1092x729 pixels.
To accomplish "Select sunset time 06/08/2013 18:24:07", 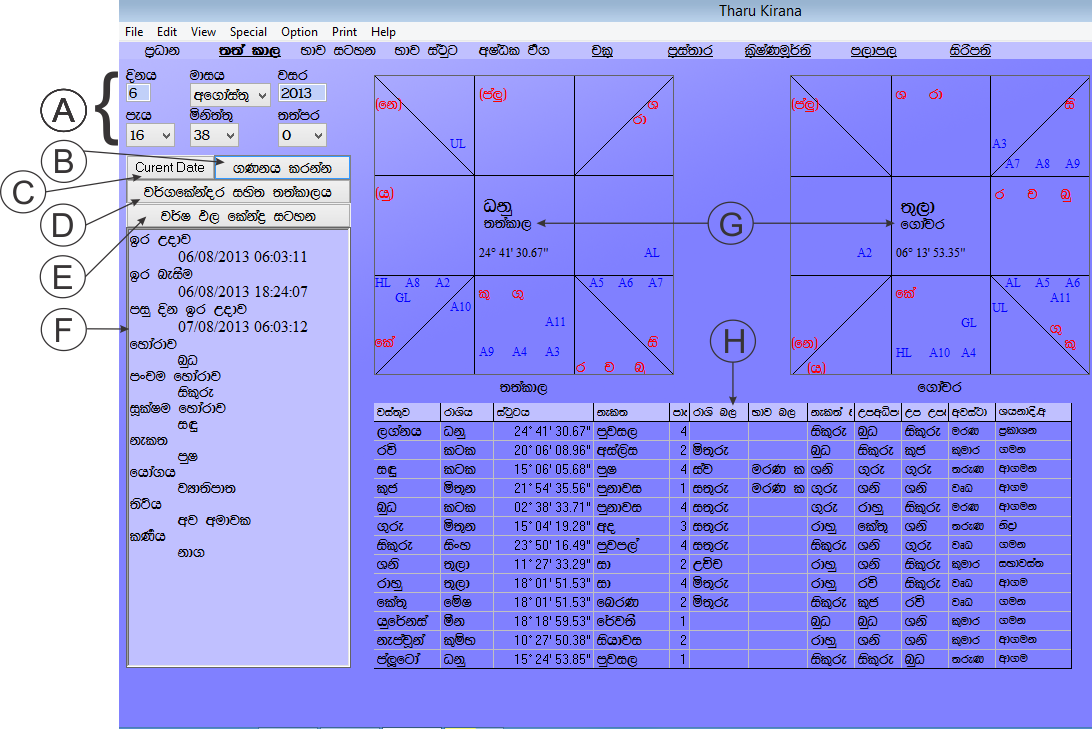I will (x=242, y=292).
